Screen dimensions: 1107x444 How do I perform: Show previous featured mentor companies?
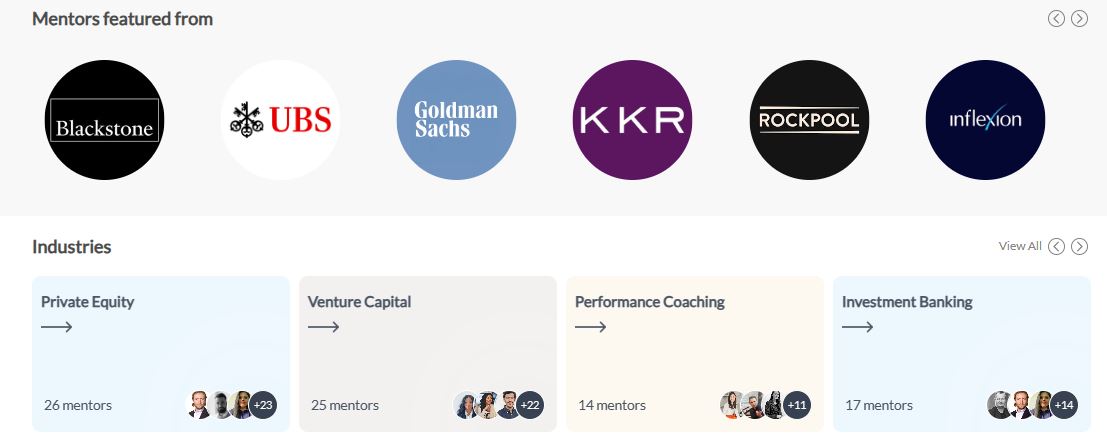pos(1056,18)
